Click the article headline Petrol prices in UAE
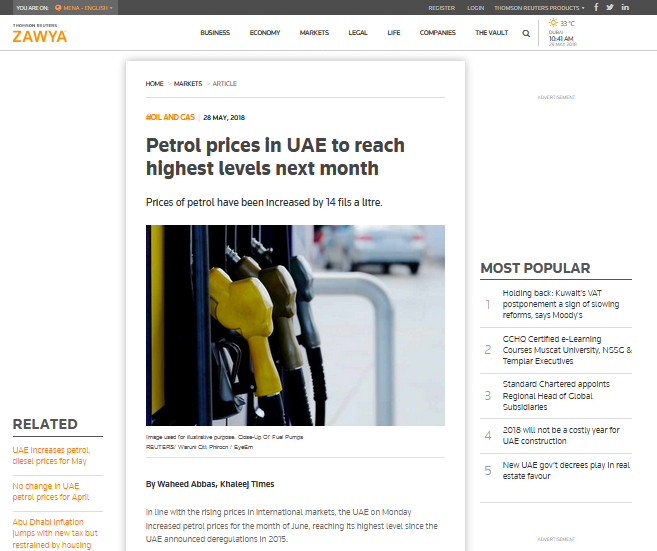657x551 pixels. (275, 157)
